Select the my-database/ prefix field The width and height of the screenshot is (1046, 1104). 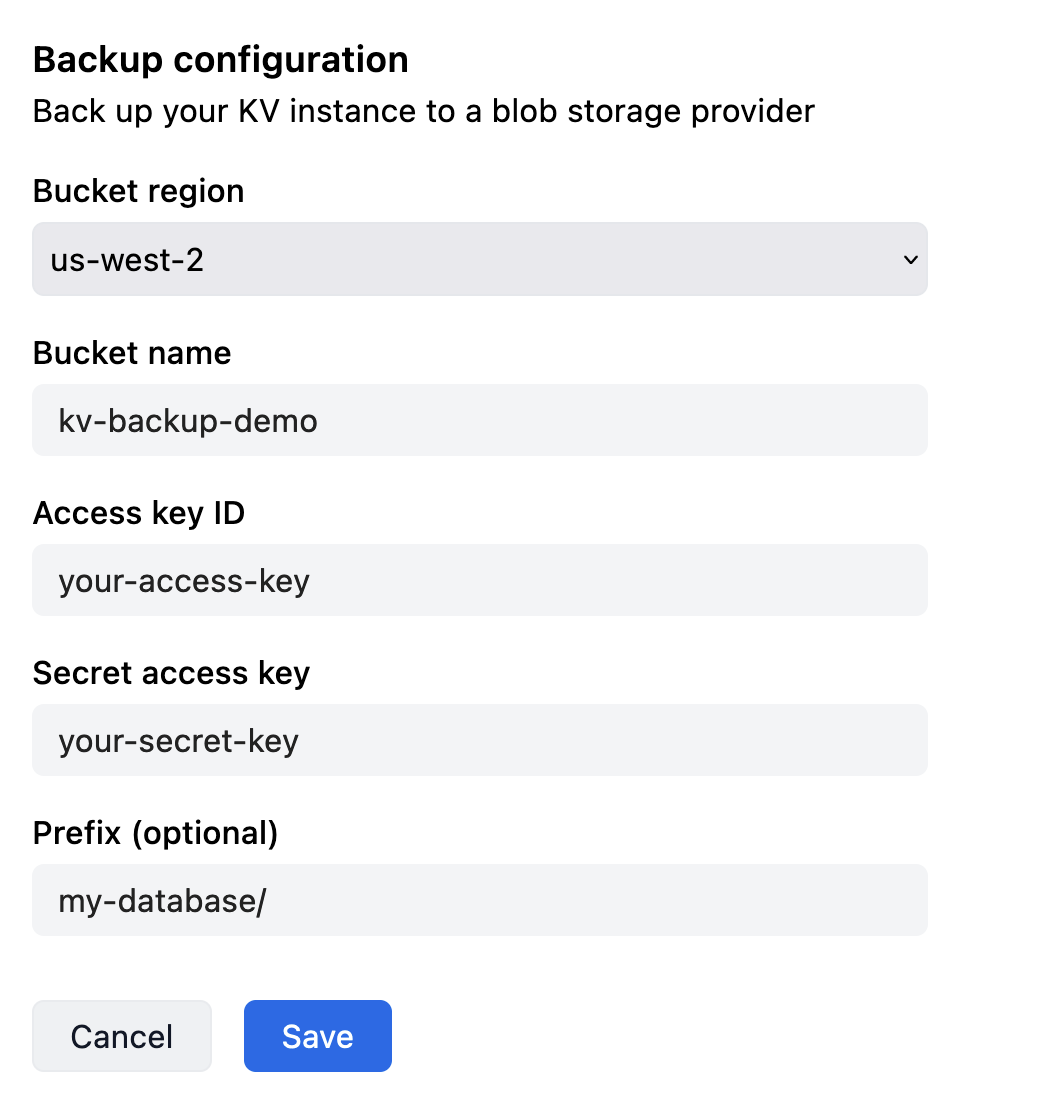point(480,900)
